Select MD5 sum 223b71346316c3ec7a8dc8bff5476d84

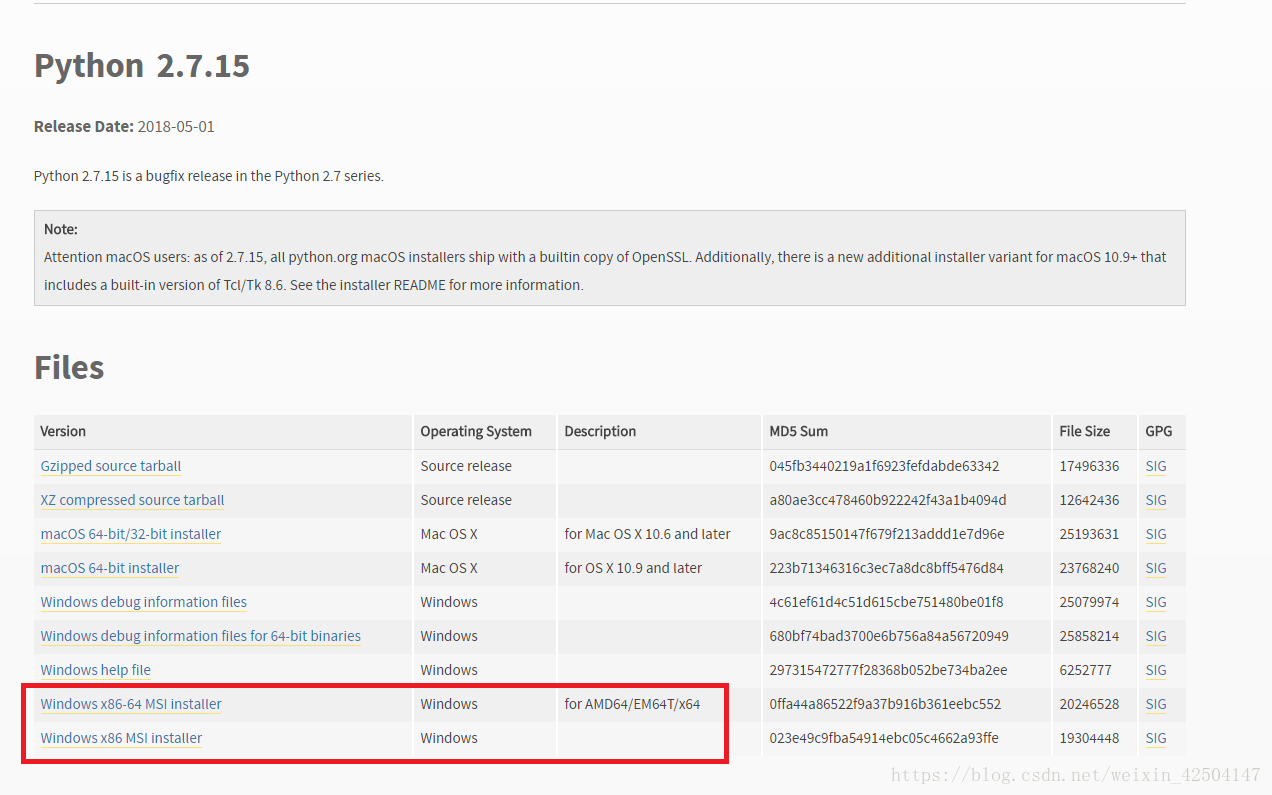tap(886, 568)
